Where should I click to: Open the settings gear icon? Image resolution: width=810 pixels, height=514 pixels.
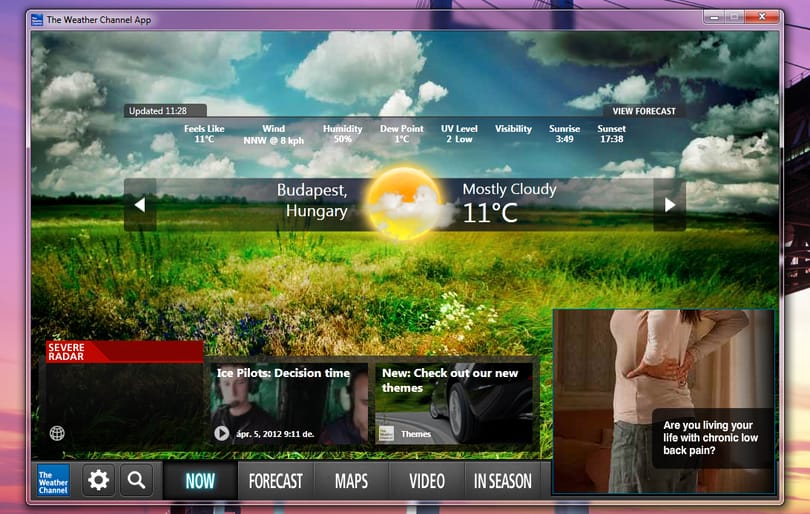98,480
